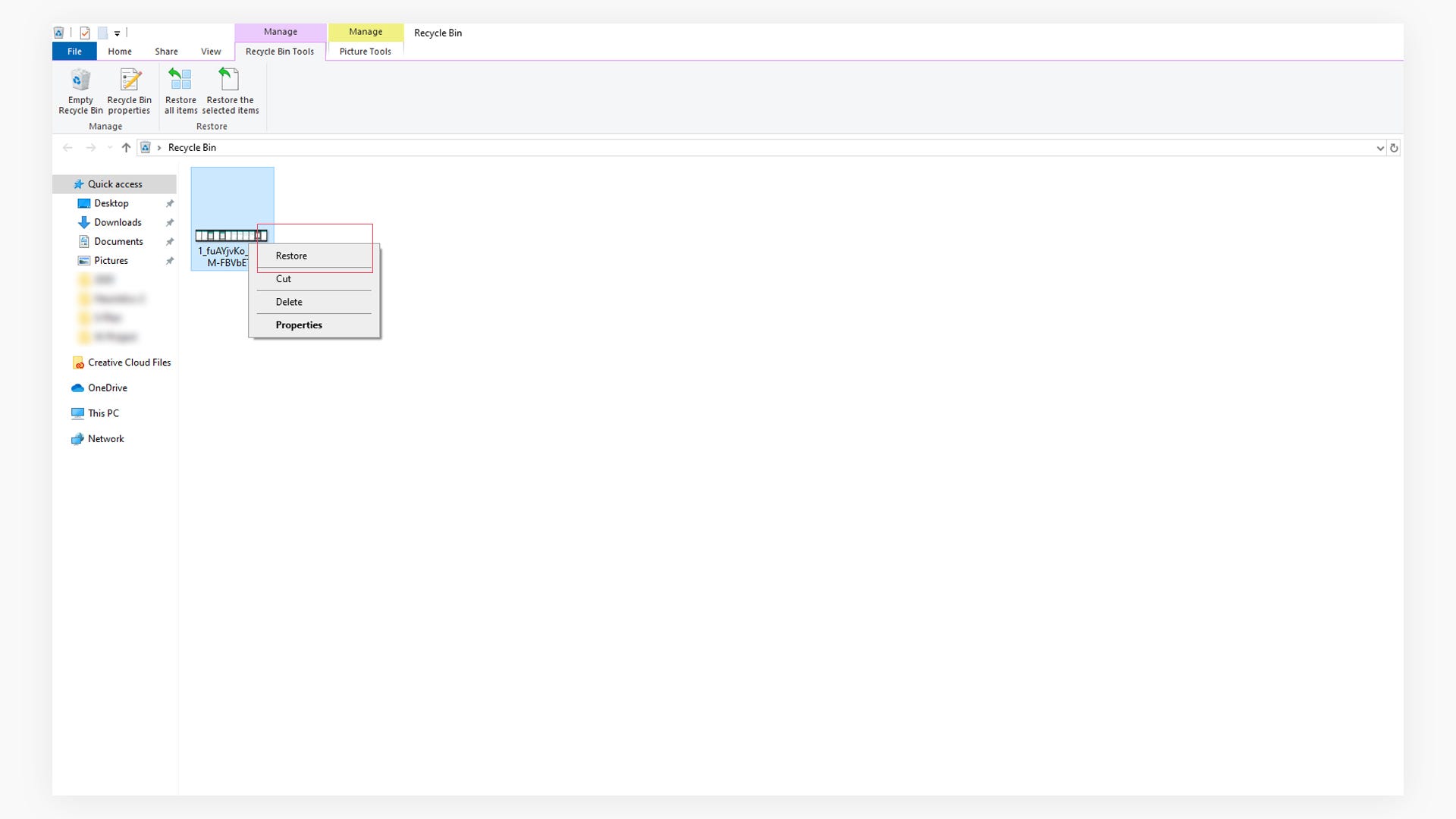Image resolution: width=1456 pixels, height=819 pixels.
Task: Open the OneDrive cloud location
Action: (107, 388)
